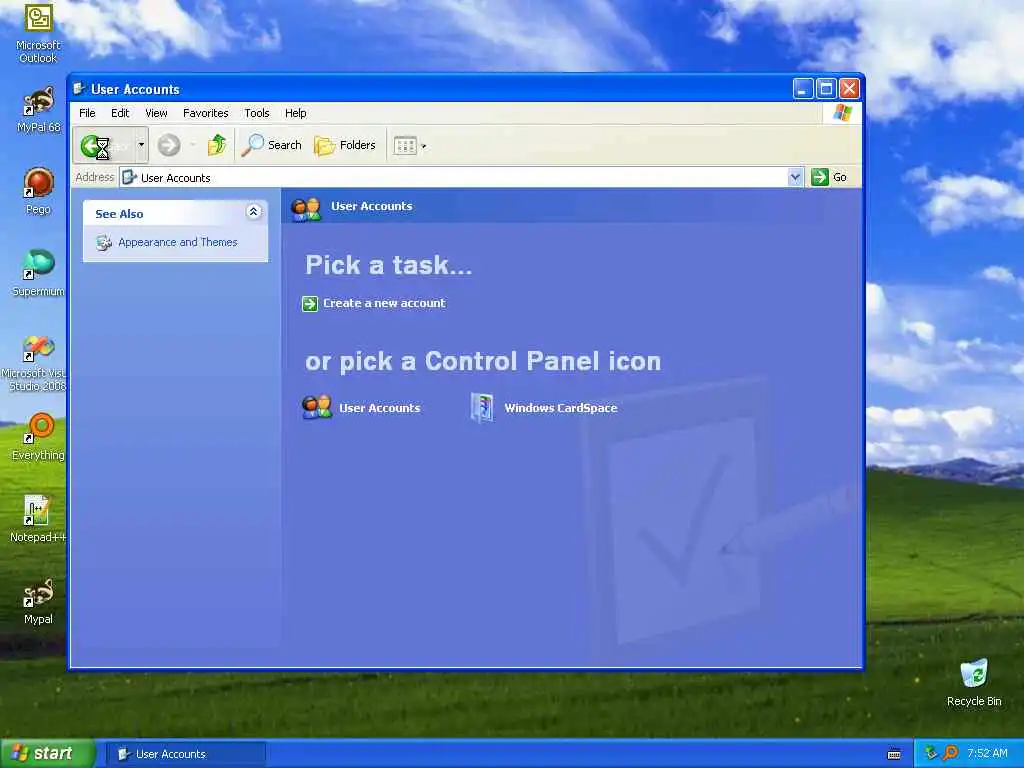This screenshot has width=1024, height=768.
Task: Select the Microsoft Outlook desktop icon
Action: coord(38,33)
